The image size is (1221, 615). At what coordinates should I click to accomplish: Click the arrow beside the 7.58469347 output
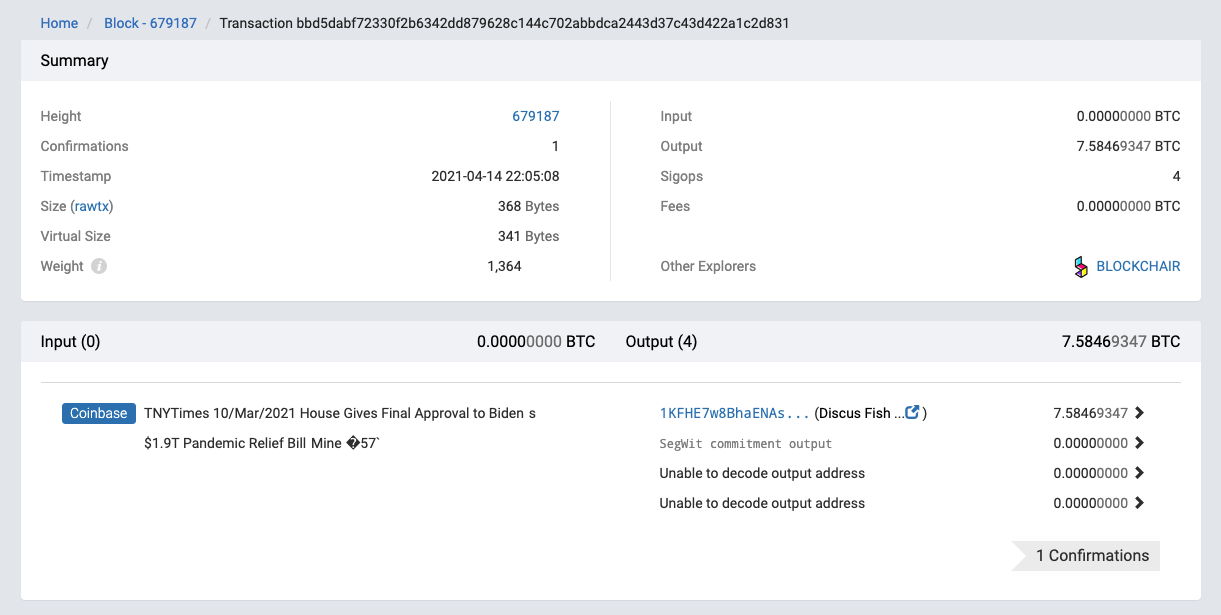click(x=1140, y=412)
